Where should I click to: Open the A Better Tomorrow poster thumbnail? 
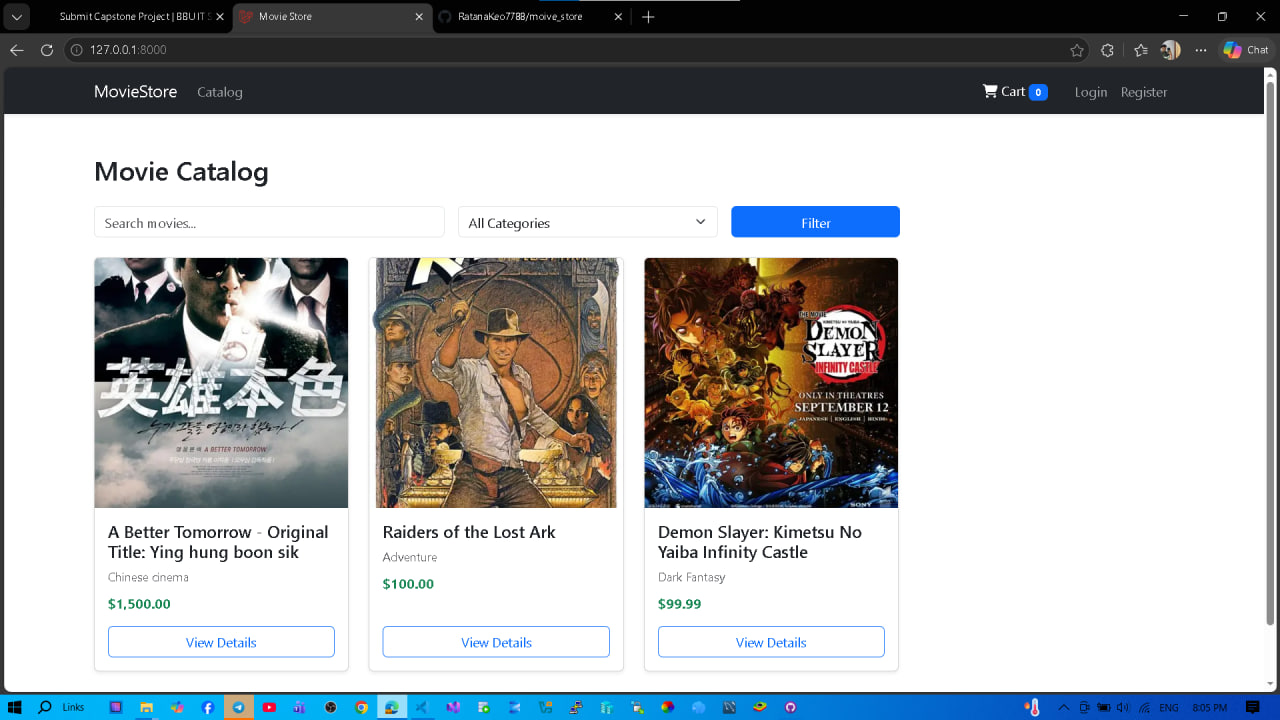(x=221, y=383)
